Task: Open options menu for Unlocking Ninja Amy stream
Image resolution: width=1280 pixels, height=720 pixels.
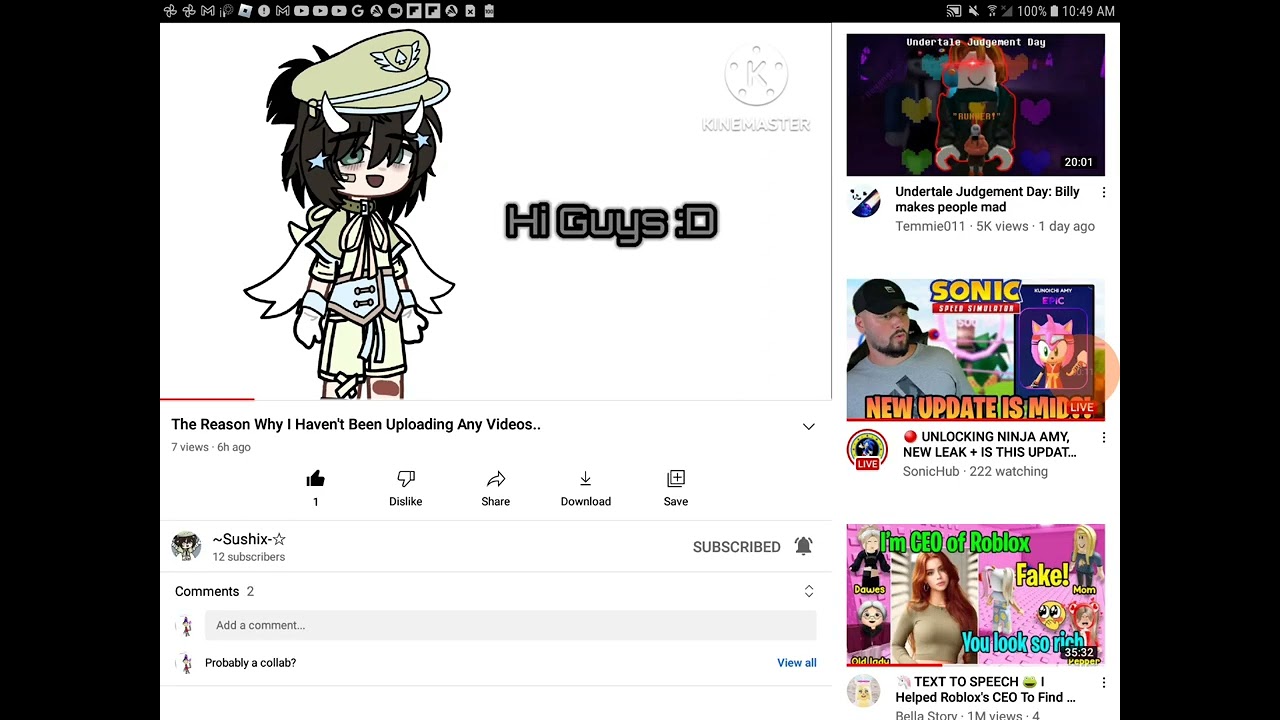Action: click(1104, 438)
